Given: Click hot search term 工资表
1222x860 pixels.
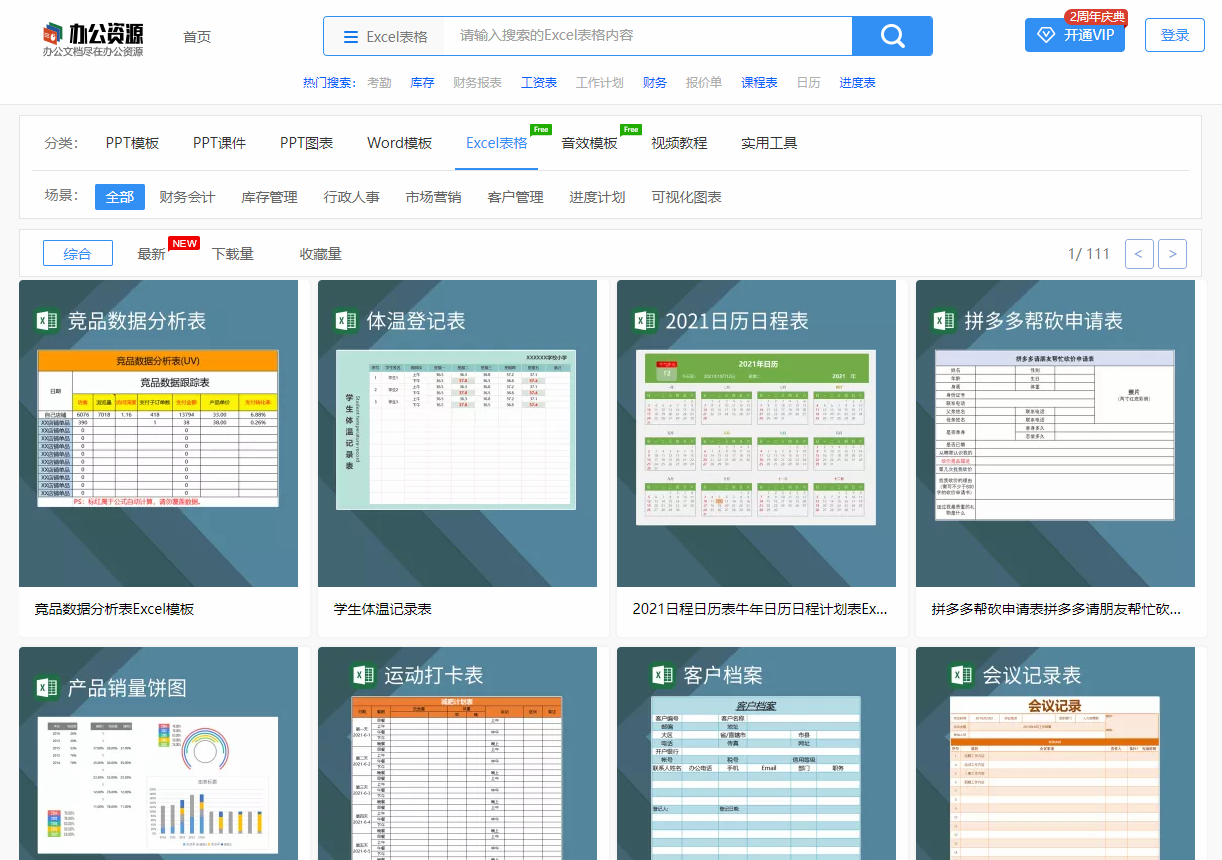Looking at the screenshot, I should (x=539, y=83).
